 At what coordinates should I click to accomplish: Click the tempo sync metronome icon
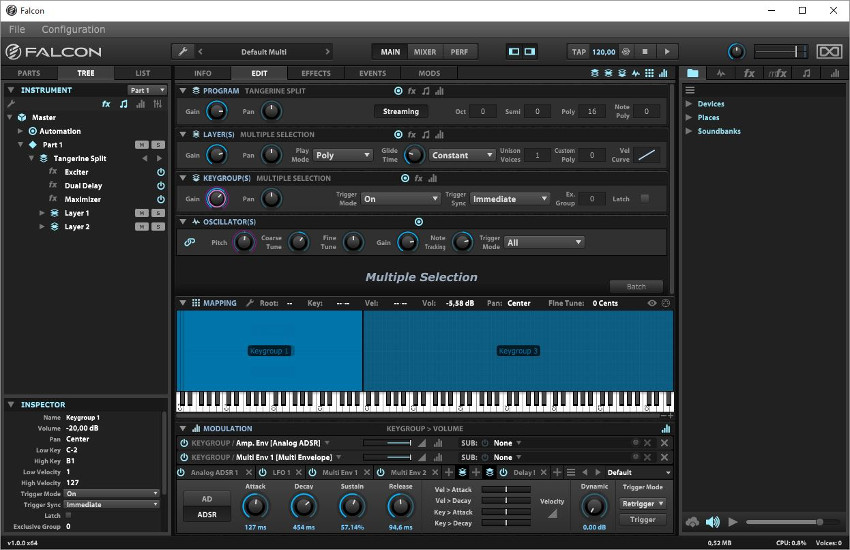coord(626,51)
